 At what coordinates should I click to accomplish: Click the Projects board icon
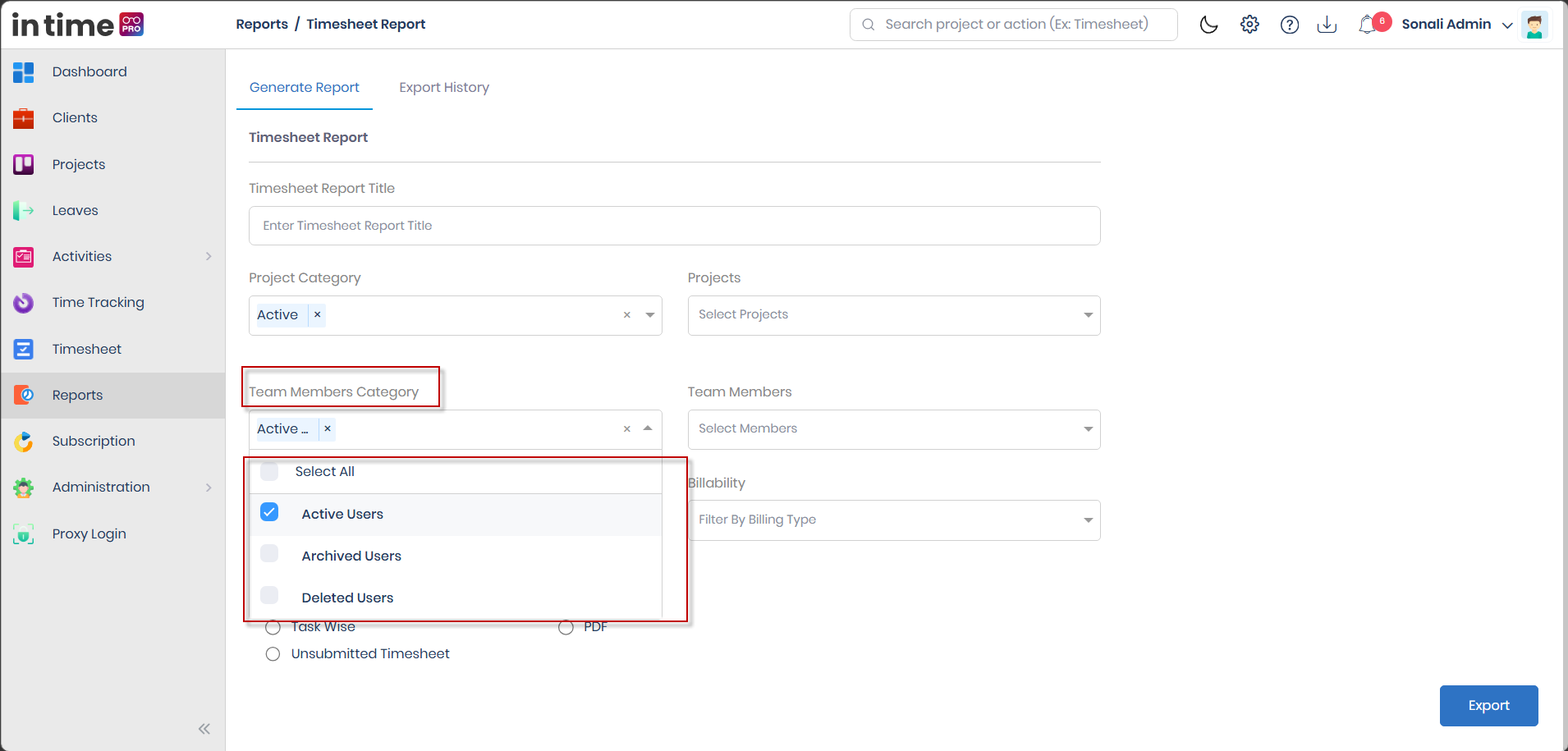pos(24,164)
